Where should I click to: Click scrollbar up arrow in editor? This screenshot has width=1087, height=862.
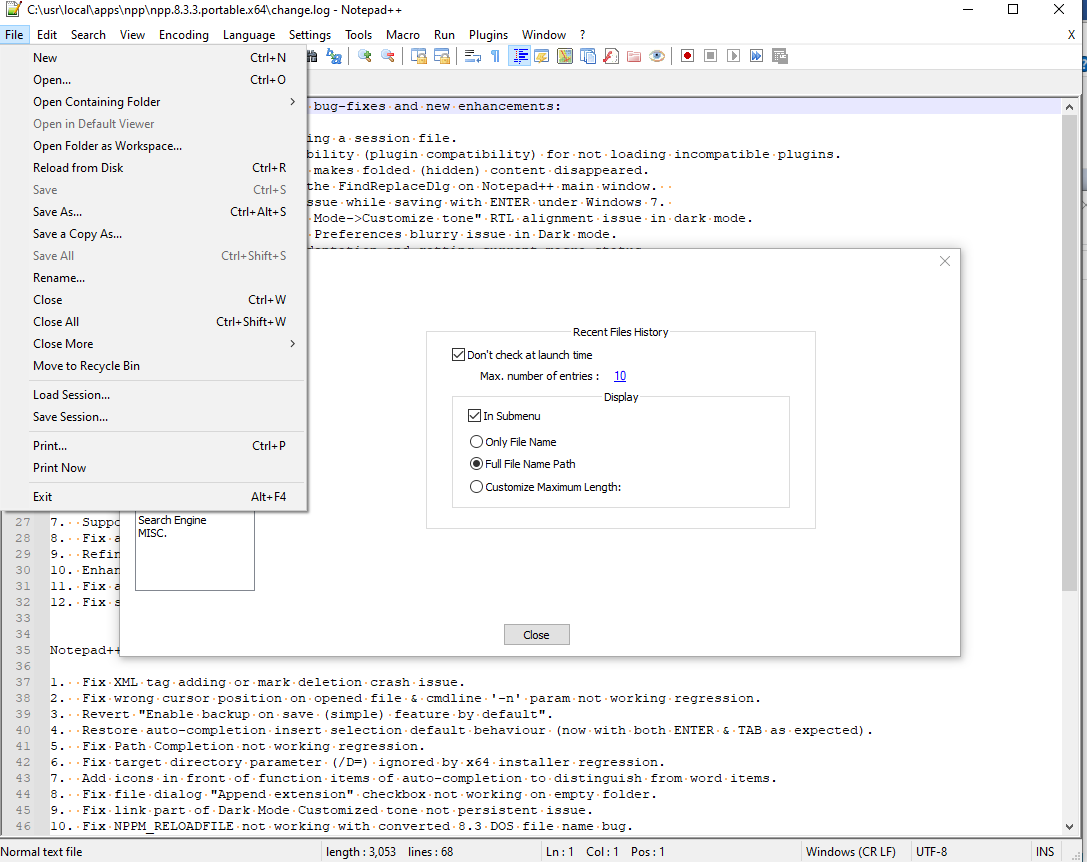[1069, 107]
